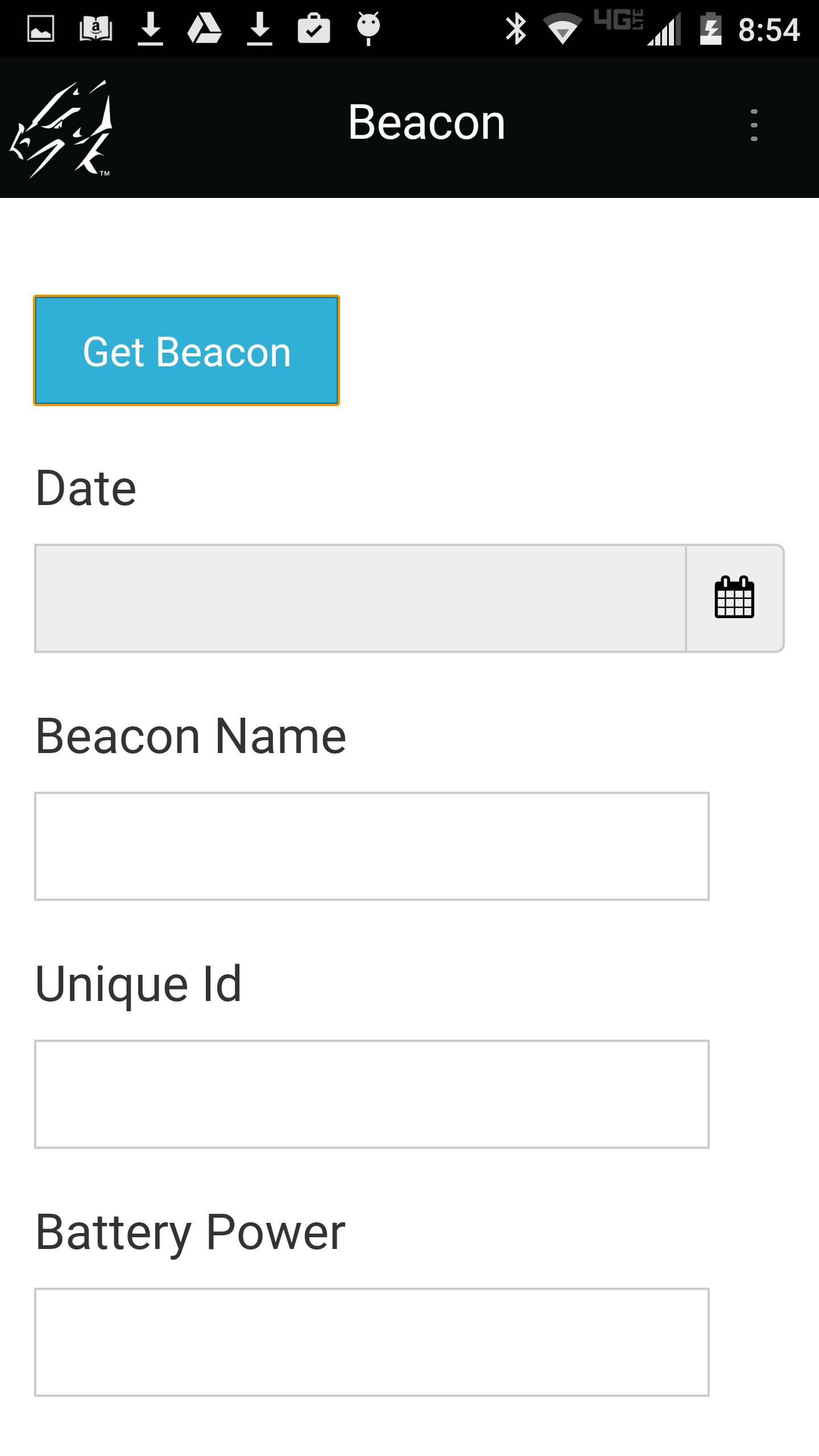Tap the Android debug notification icon
Image resolution: width=819 pixels, height=1456 pixels.
click(369, 28)
